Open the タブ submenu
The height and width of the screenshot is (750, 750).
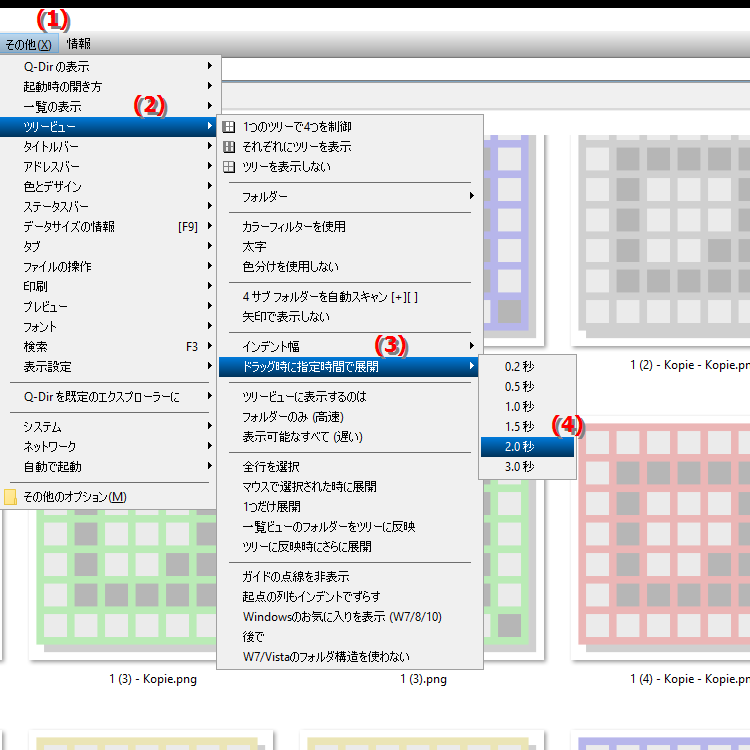pyautogui.click(x=110, y=247)
